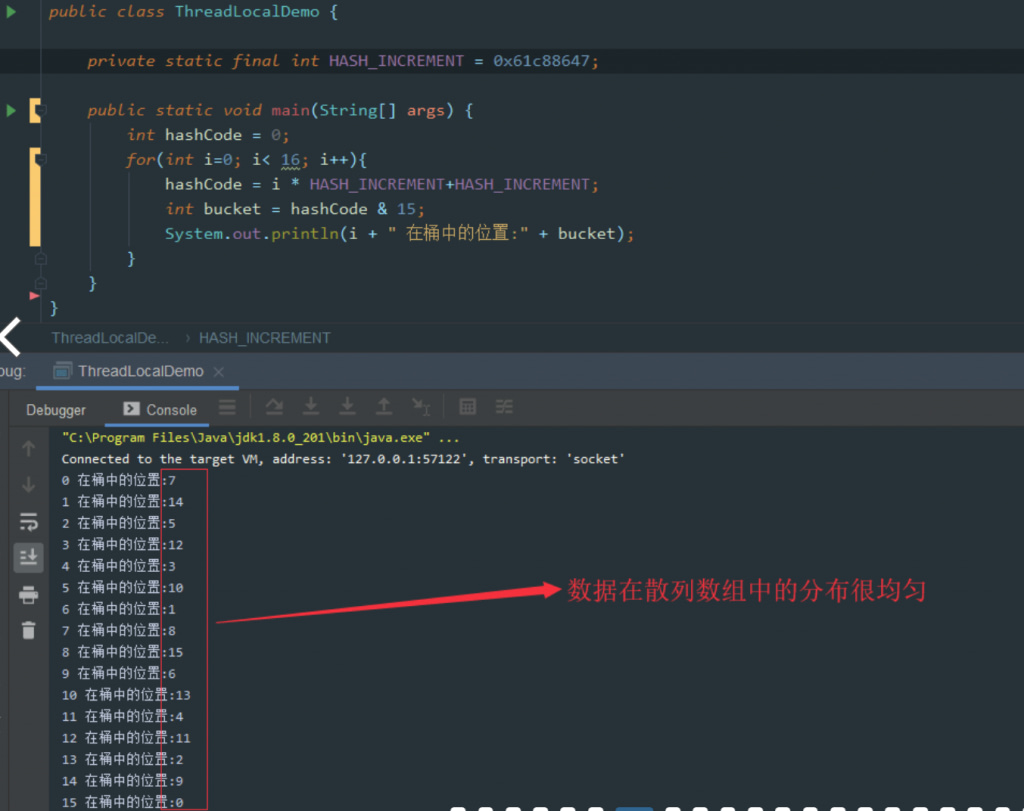Switch to the Debugger tab
The width and height of the screenshot is (1024, 811).
click(x=56, y=410)
